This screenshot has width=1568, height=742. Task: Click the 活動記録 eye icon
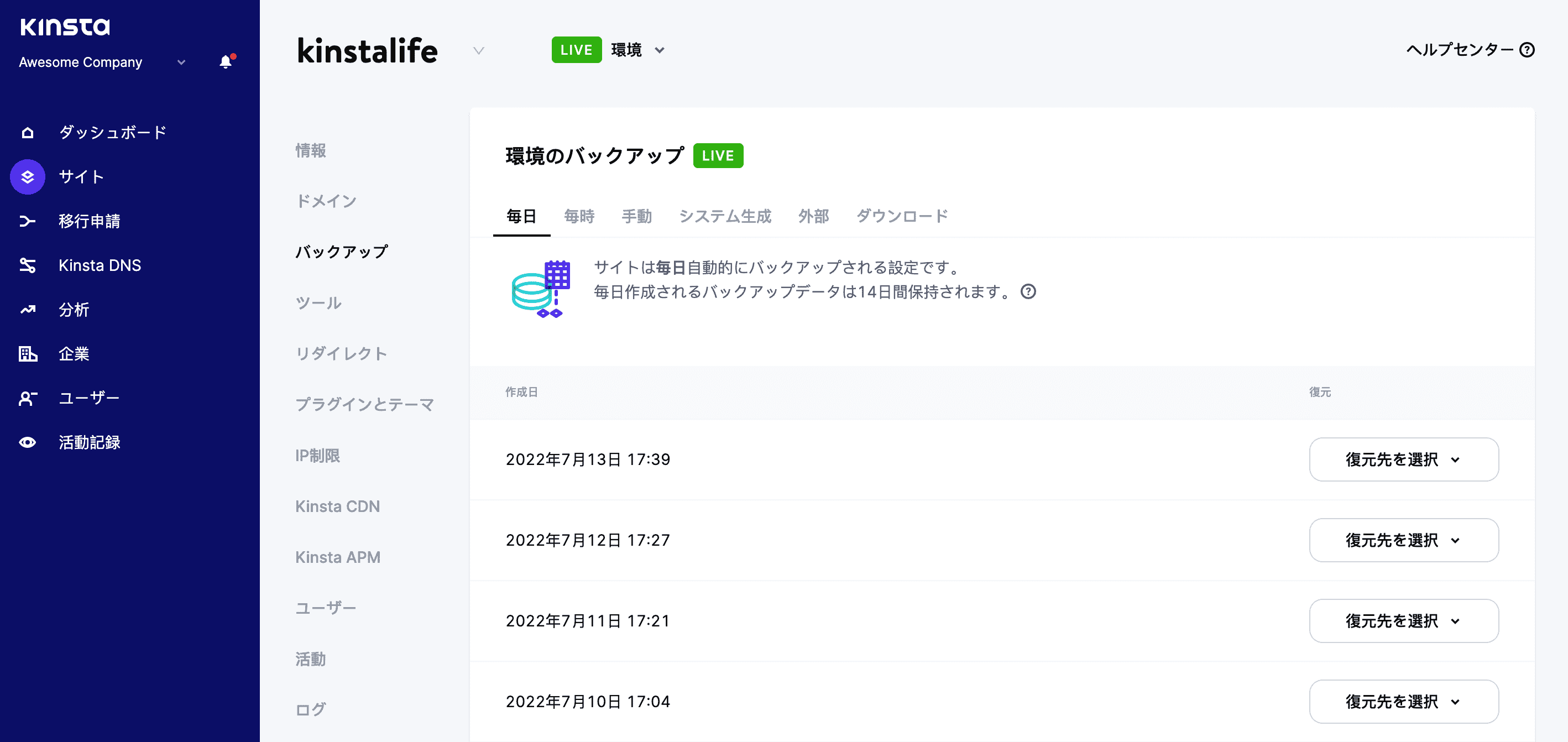[x=27, y=442]
